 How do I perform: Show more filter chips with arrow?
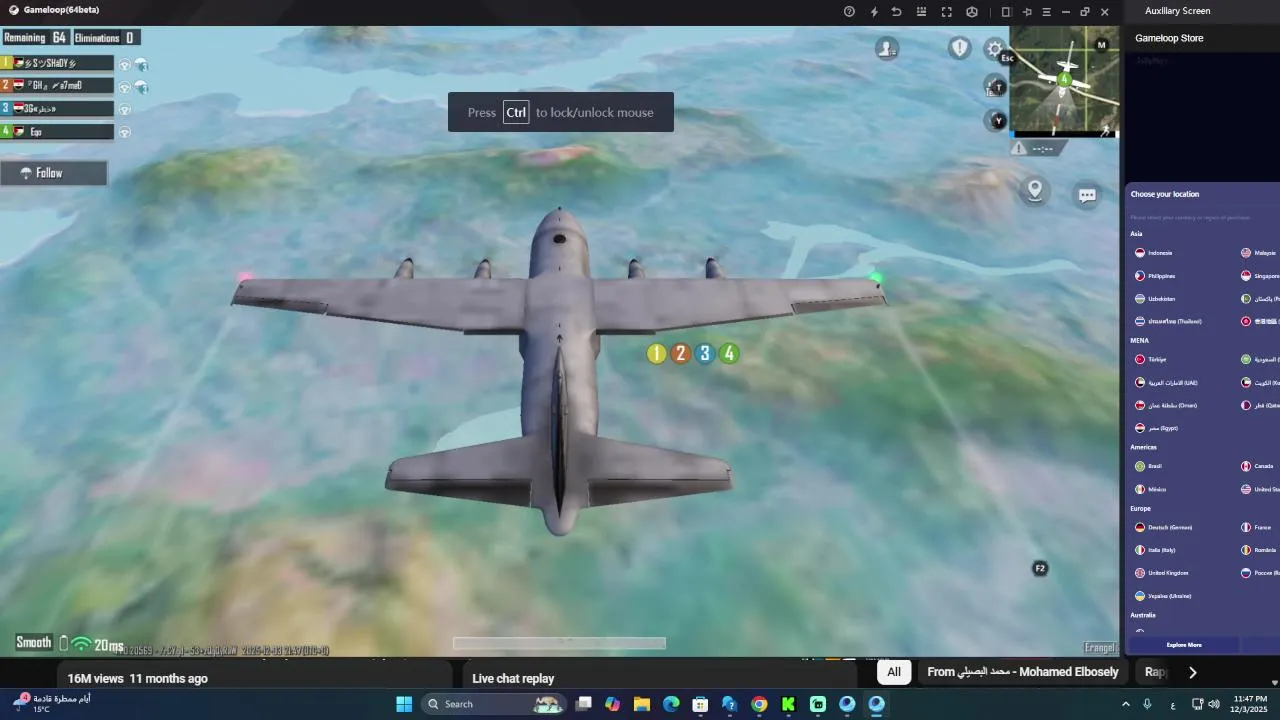click(x=1192, y=672)
